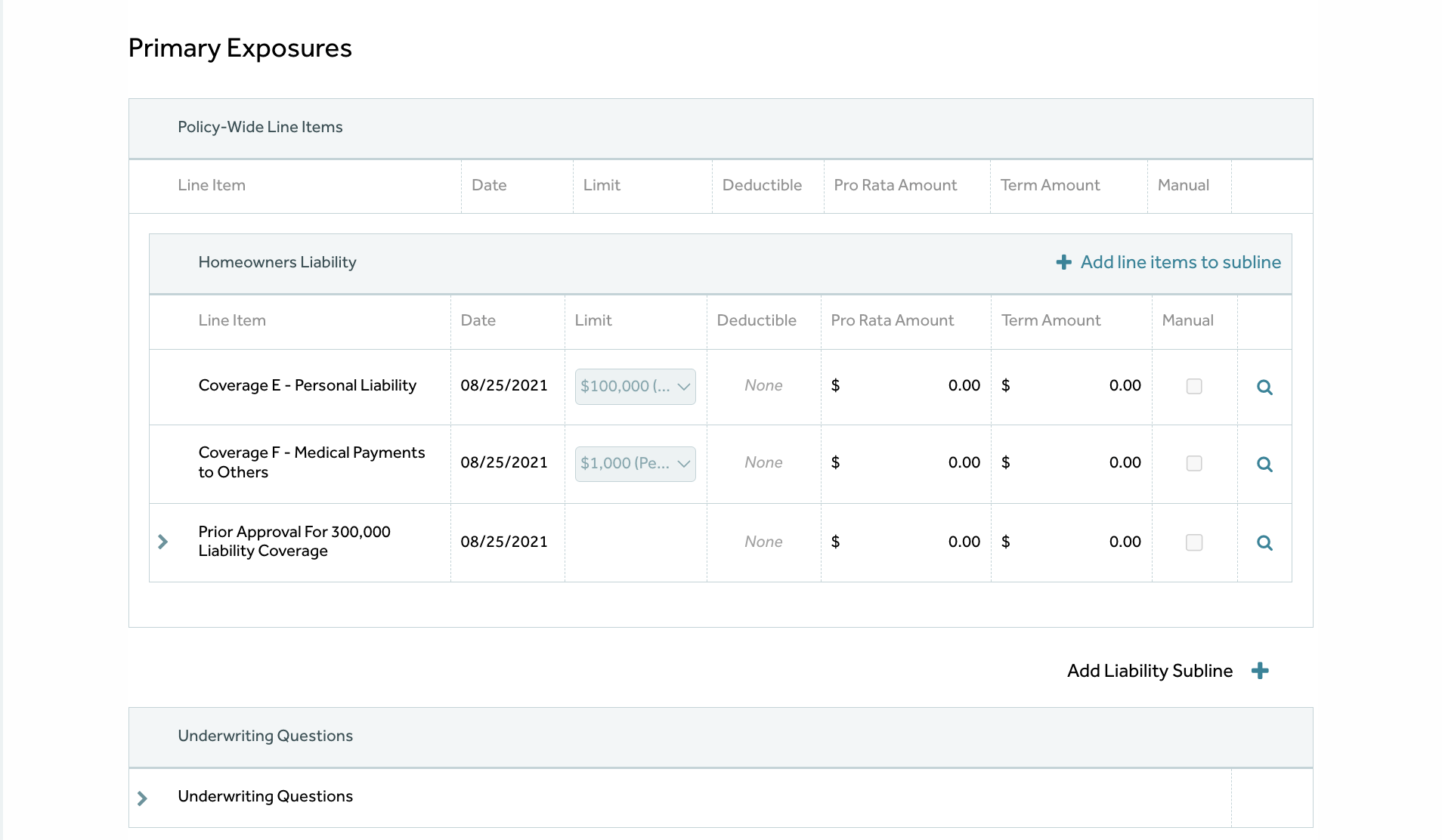Click Limit column header in Policy-Wide table

[x=602, y=185]
